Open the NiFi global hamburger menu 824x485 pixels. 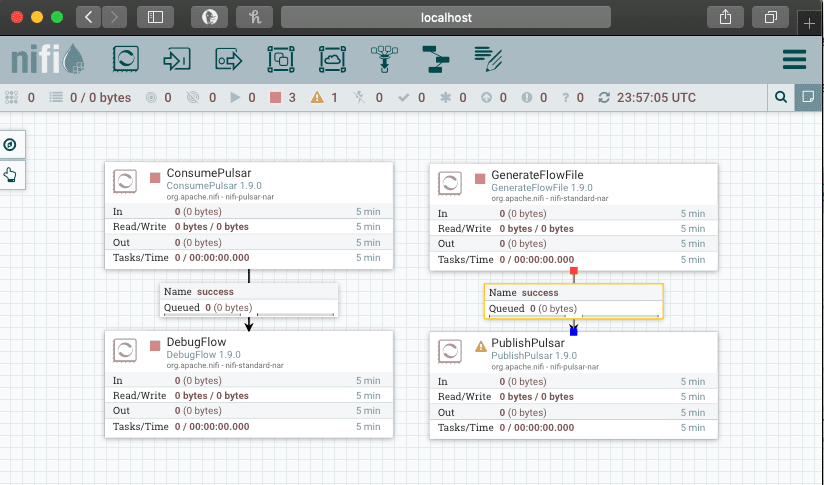point(794,59)
